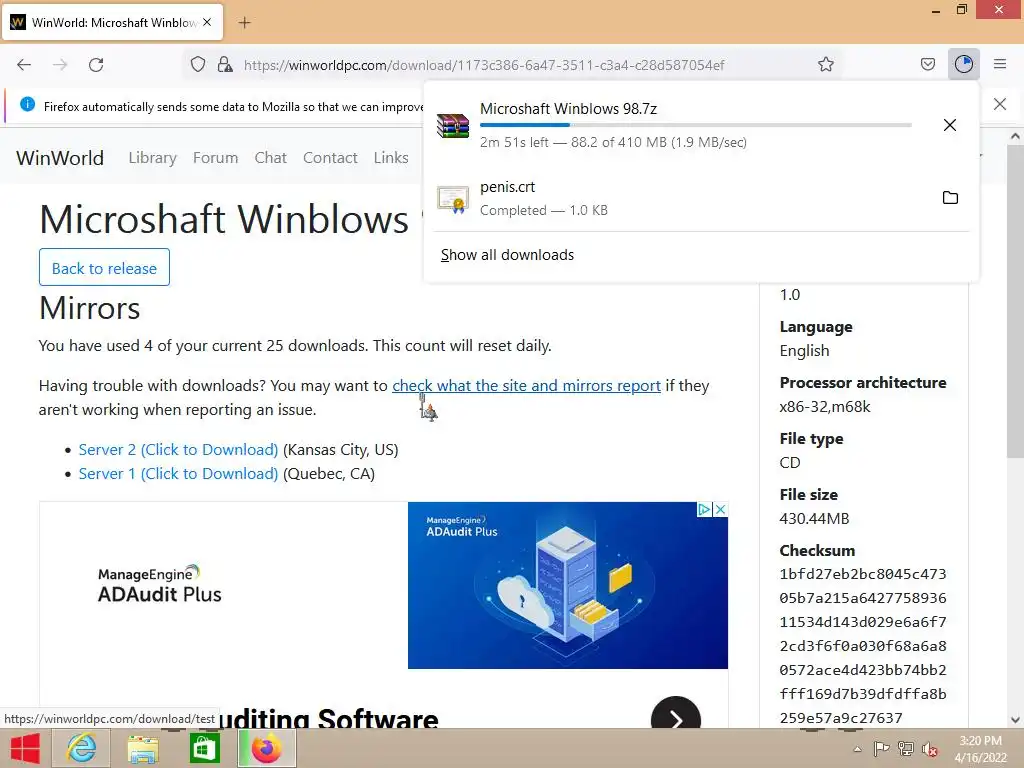The image size is (1024, 768).
Task: Open the Pocket save icon
Action: tap(927, 64)
